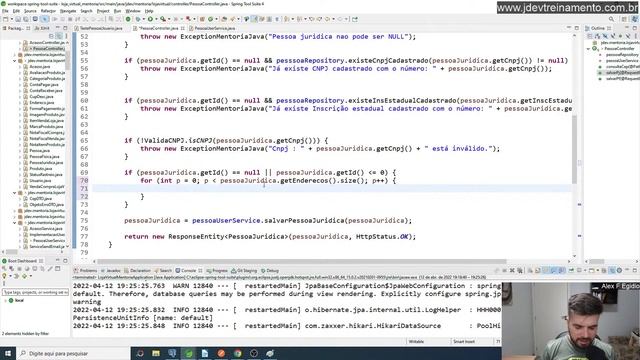This screenshot has height=360, width=640.
Task: Select the local entry in Boot Dashboard
Action: click(x=16, y=300)
